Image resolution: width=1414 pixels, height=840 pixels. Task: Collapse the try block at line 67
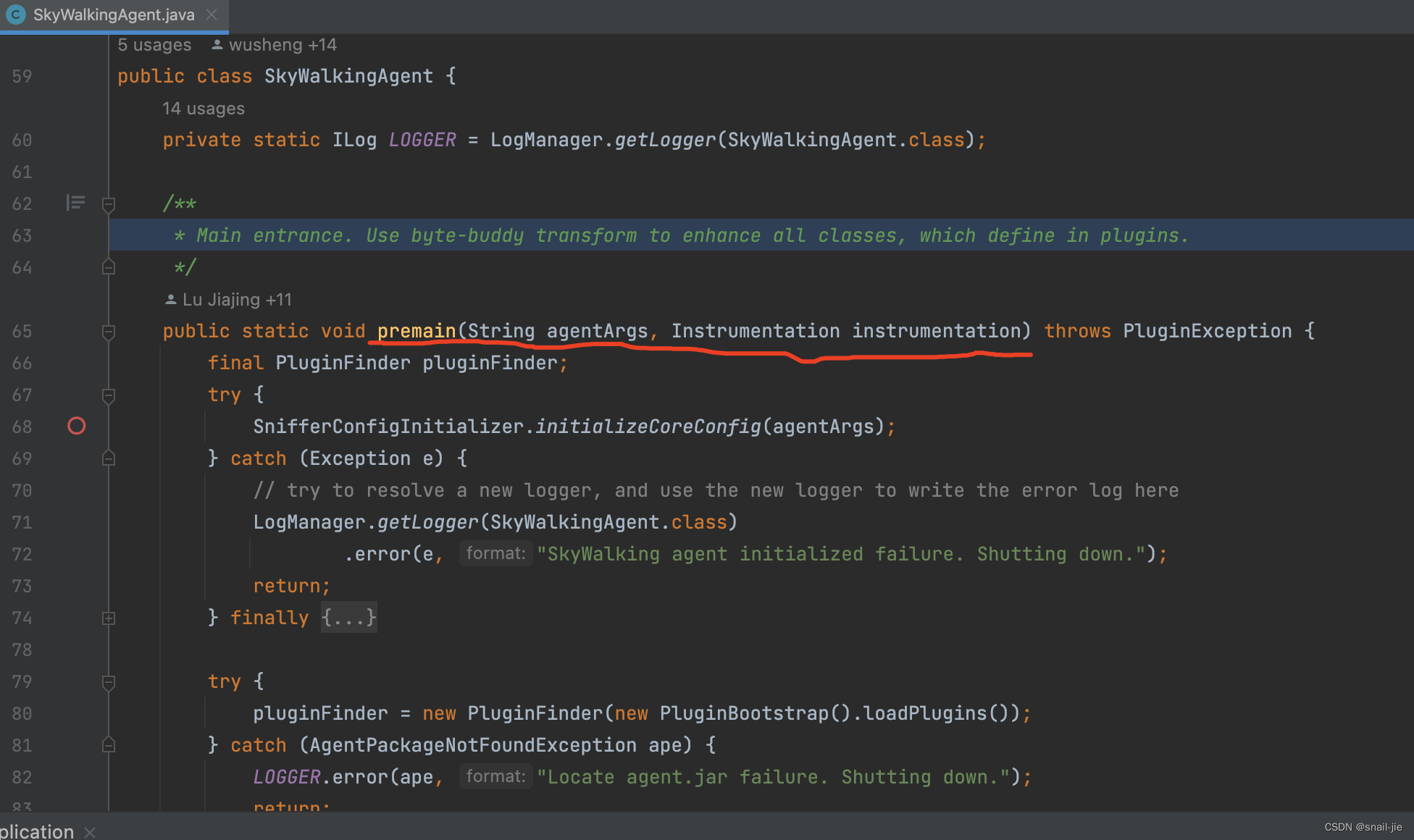point(109,395)
